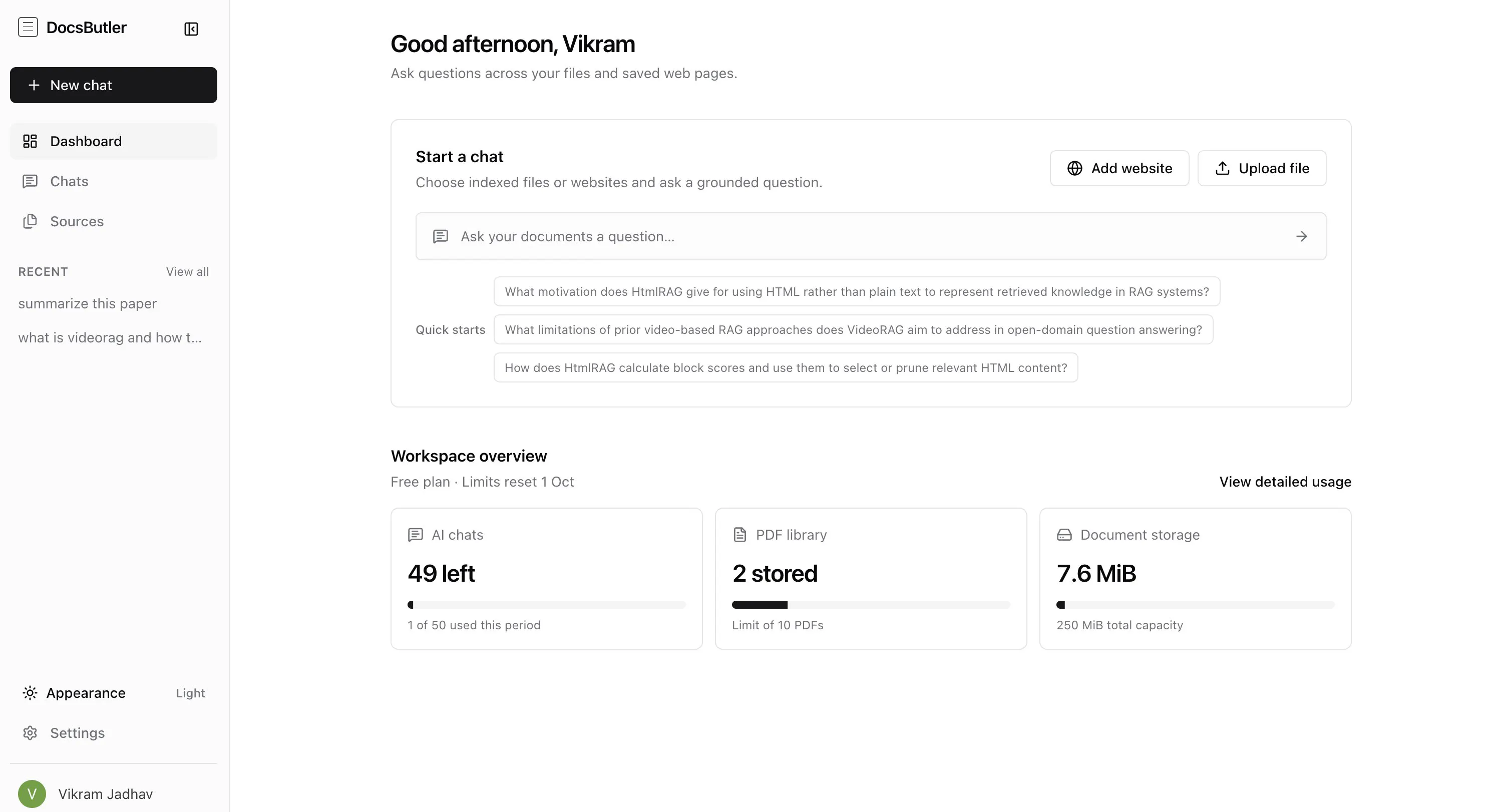
Task: Click the DocsButler logo icon
Action: click(x=28, y=27)
